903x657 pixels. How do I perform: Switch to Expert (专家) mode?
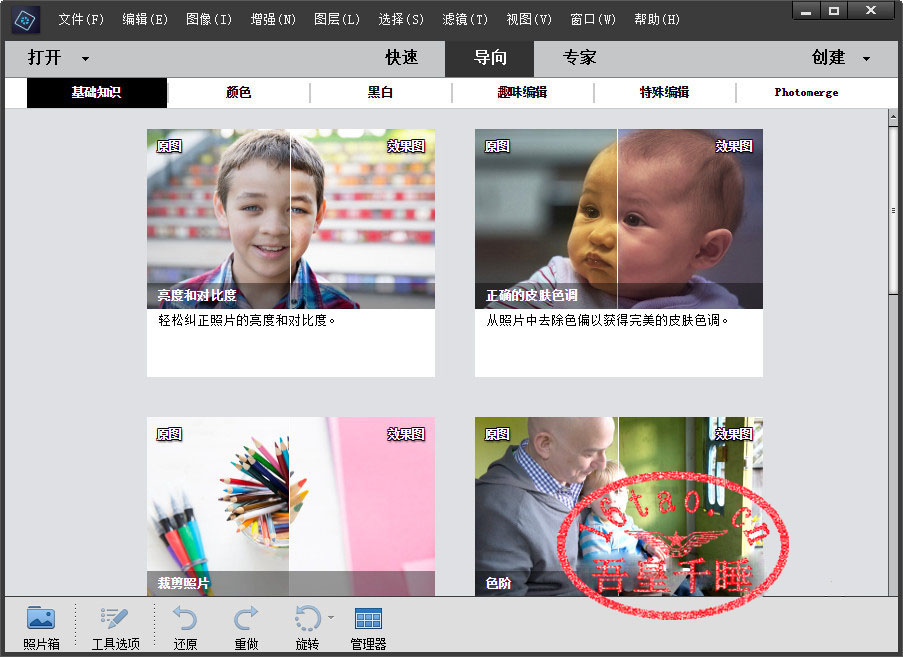(579, 58)
